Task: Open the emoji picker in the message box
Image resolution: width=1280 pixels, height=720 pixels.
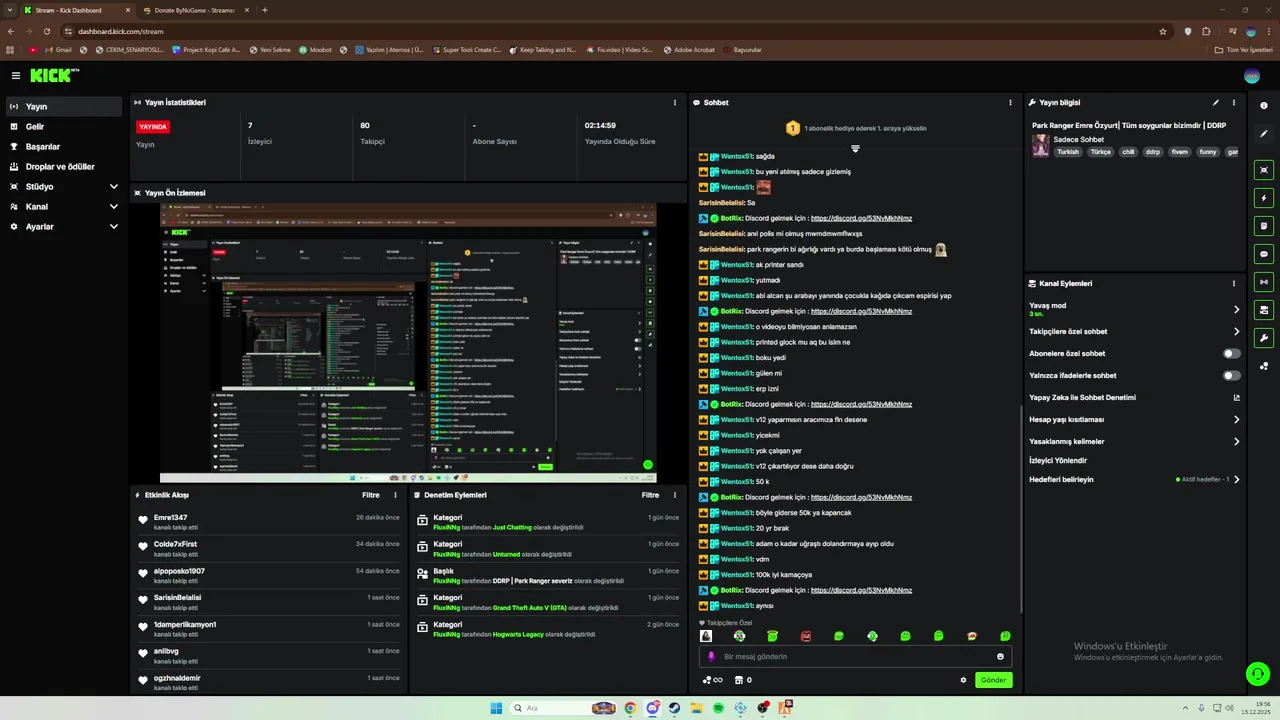Action: (x=1000, y=657)
